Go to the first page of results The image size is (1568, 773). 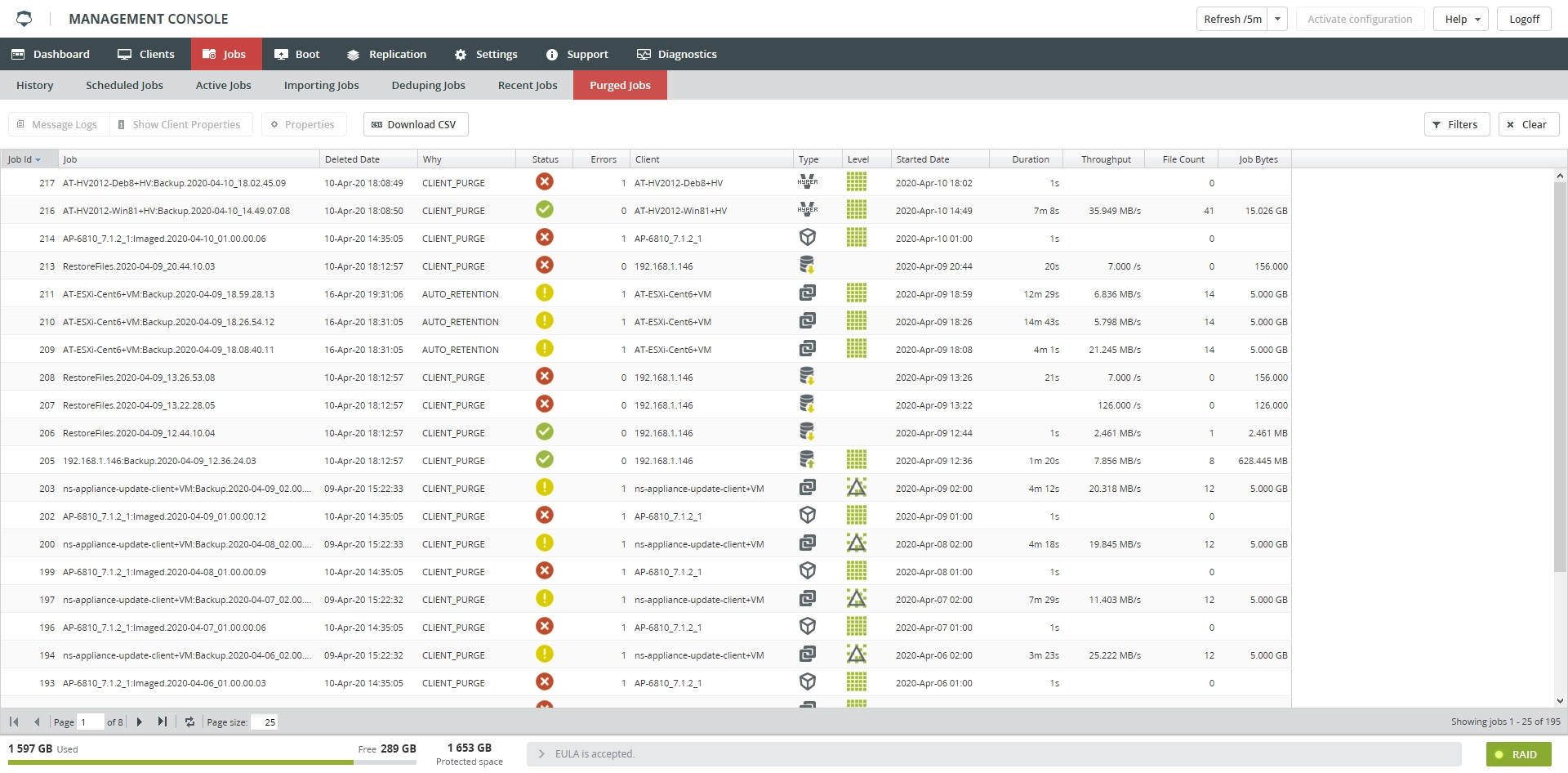14,722
